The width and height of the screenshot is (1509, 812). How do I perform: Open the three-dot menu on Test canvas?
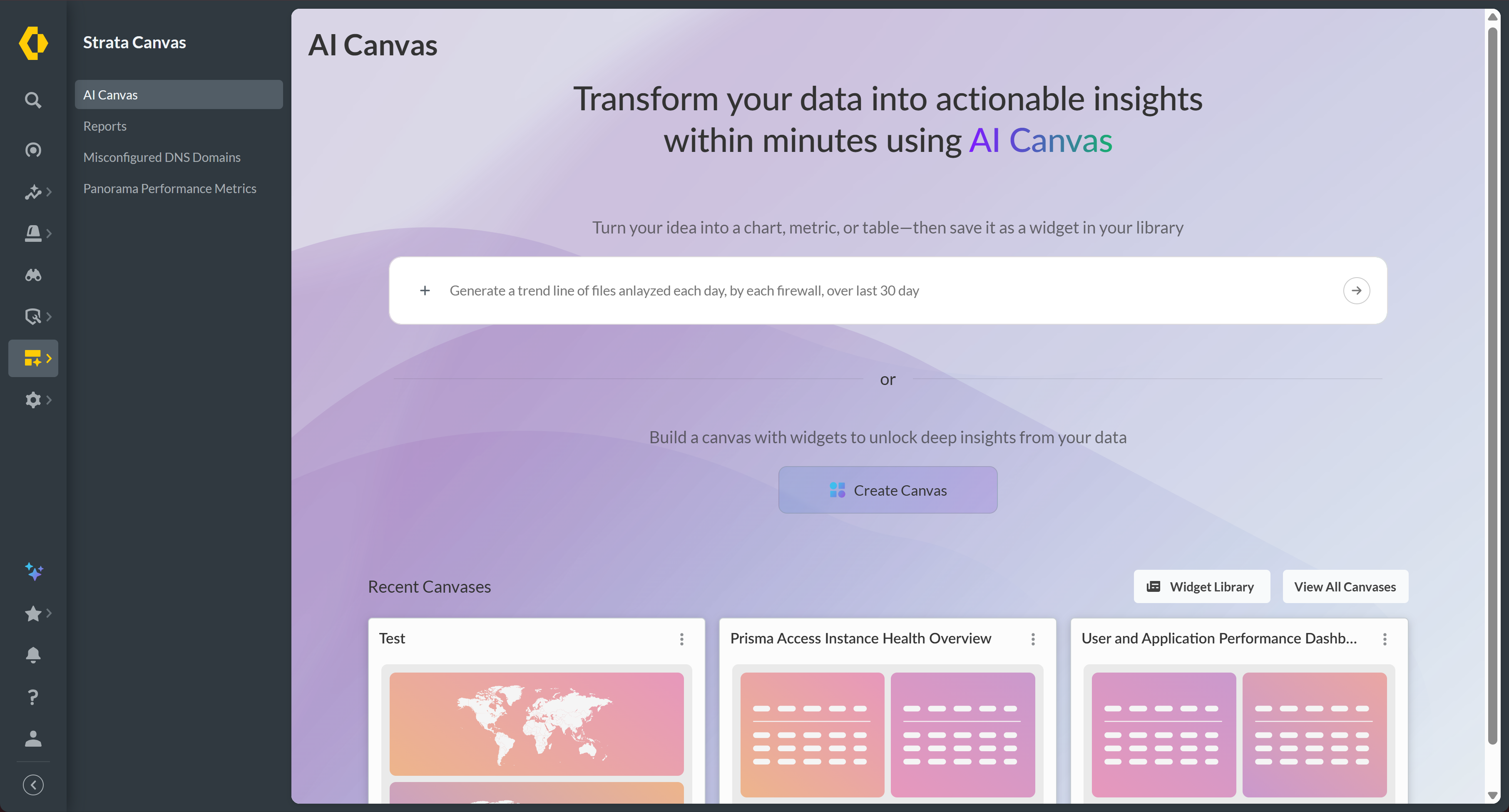681,638
